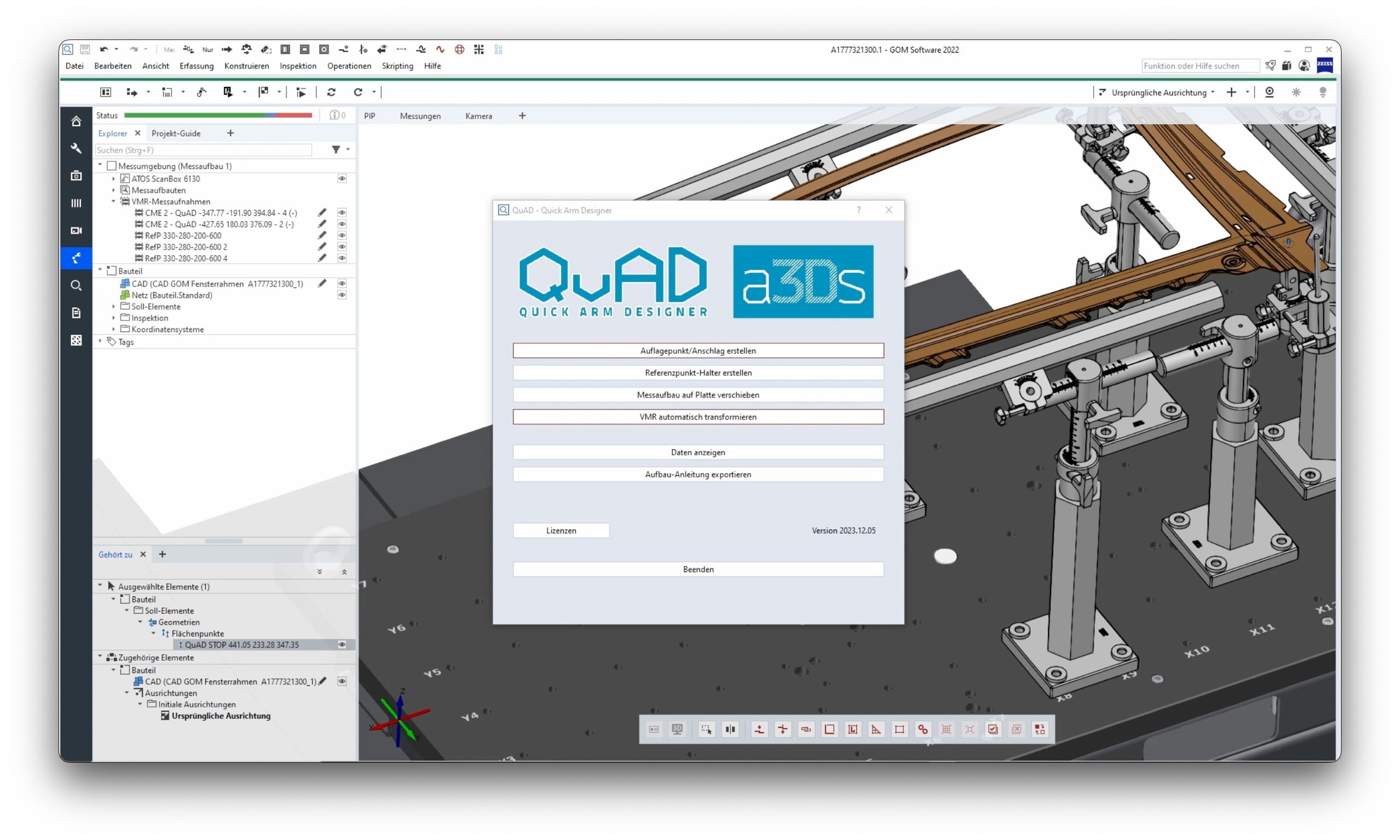Viewport: 1400px width, 840px height.
Task: Click the Home icon in left sidebar
Action: click(76, 121)
